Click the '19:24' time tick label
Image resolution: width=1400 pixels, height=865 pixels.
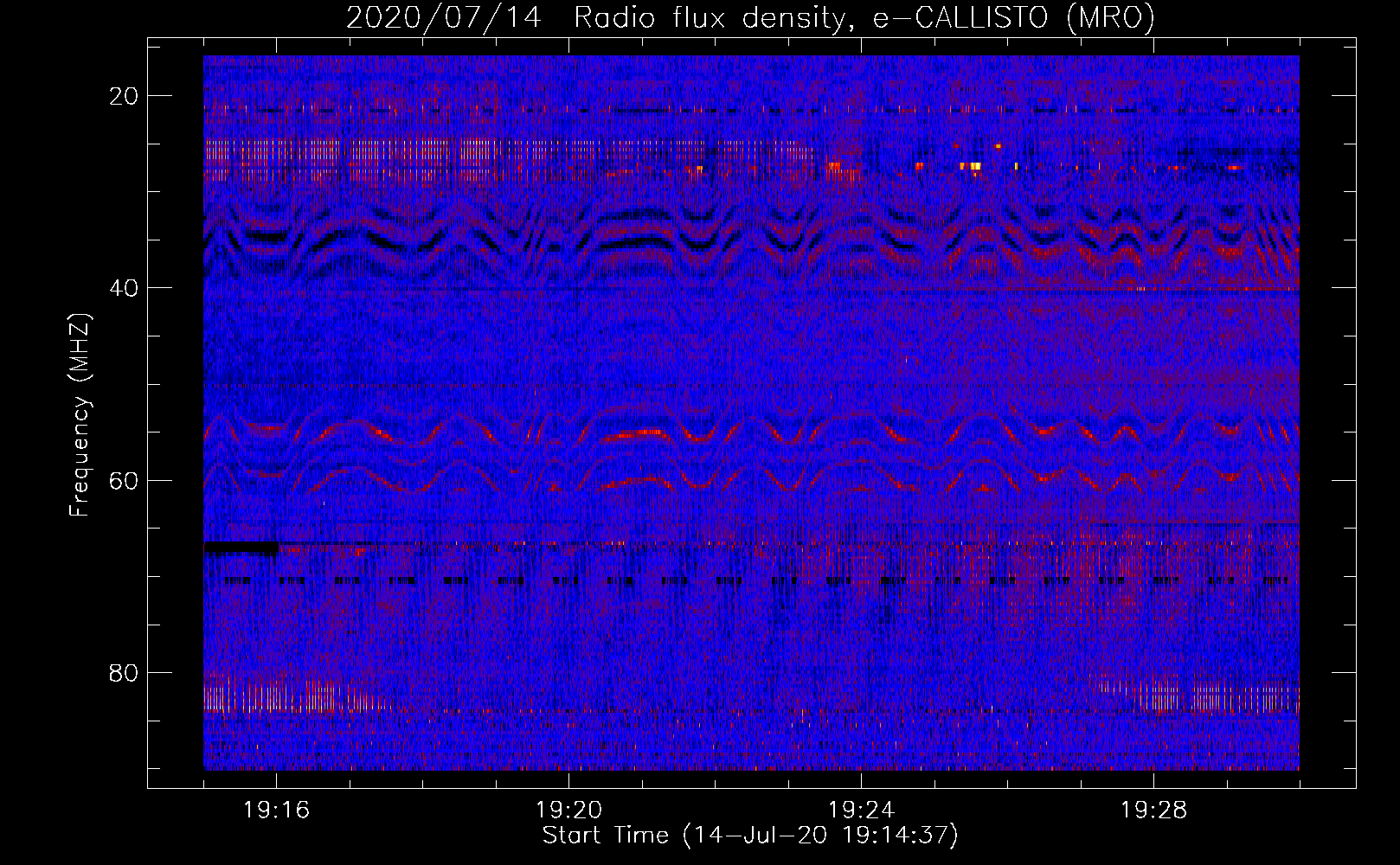pos(861,811)
